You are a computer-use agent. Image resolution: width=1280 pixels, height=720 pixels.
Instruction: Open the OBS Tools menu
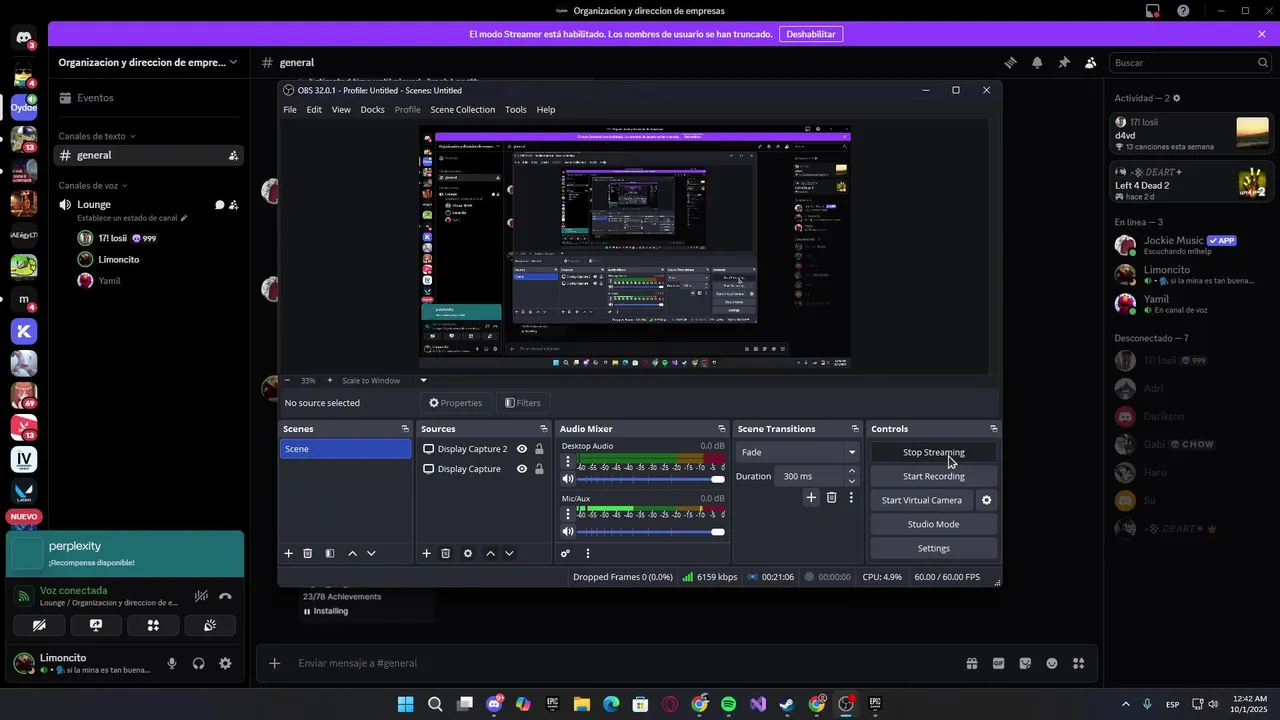(516, 110)
